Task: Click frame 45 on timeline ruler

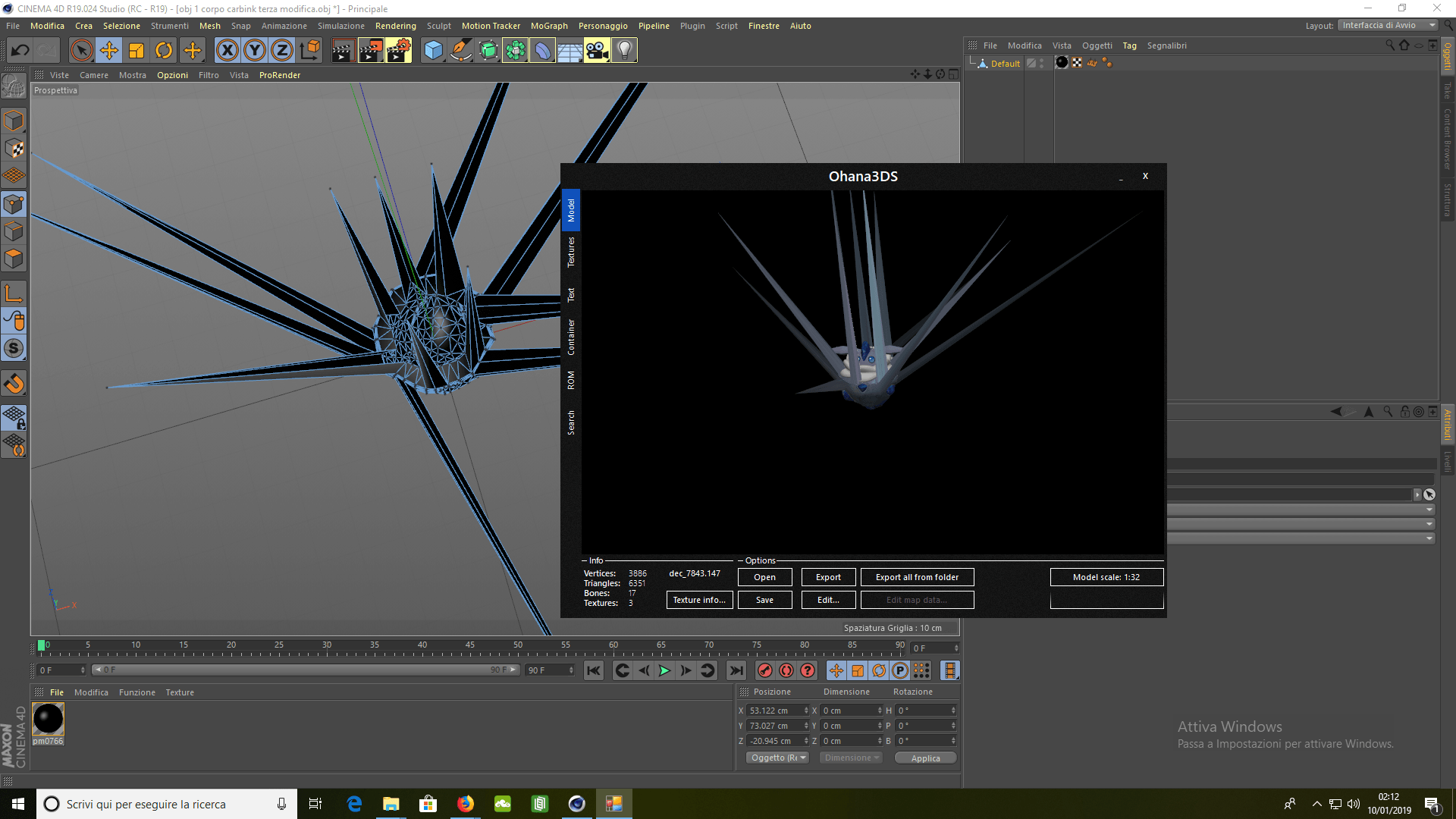Action: click(x=470, y=645)
